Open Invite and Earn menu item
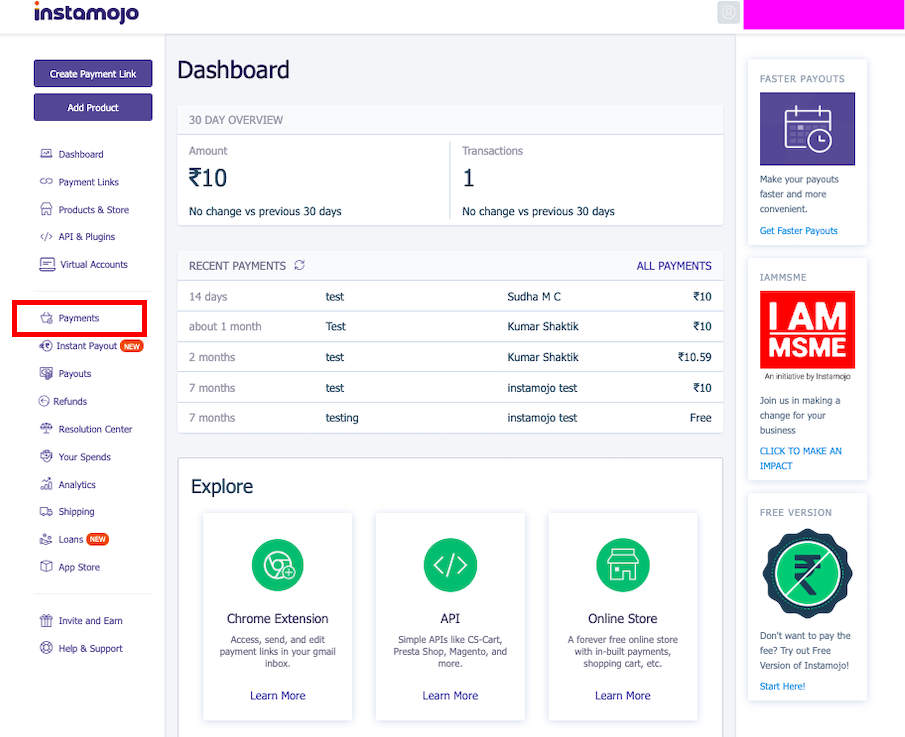Screen dimensions: 905x737 (91, 620)
